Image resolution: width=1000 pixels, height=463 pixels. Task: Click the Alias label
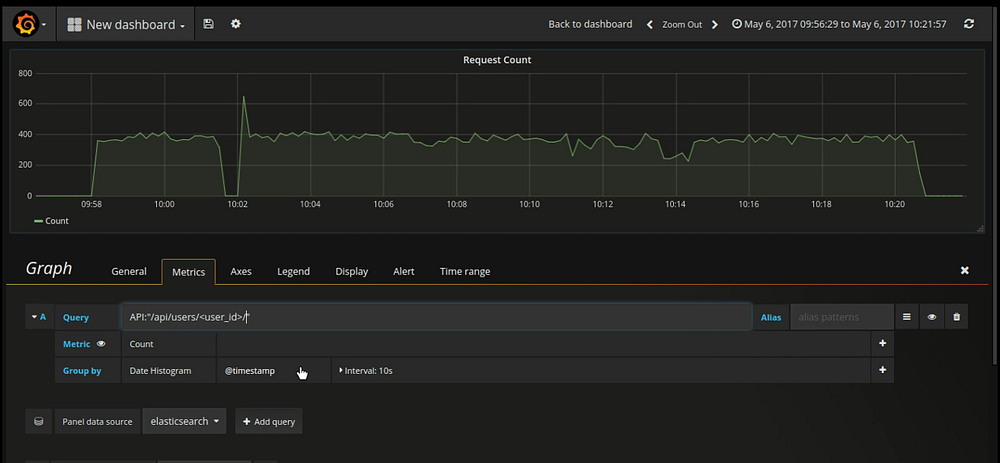point(771,317)
